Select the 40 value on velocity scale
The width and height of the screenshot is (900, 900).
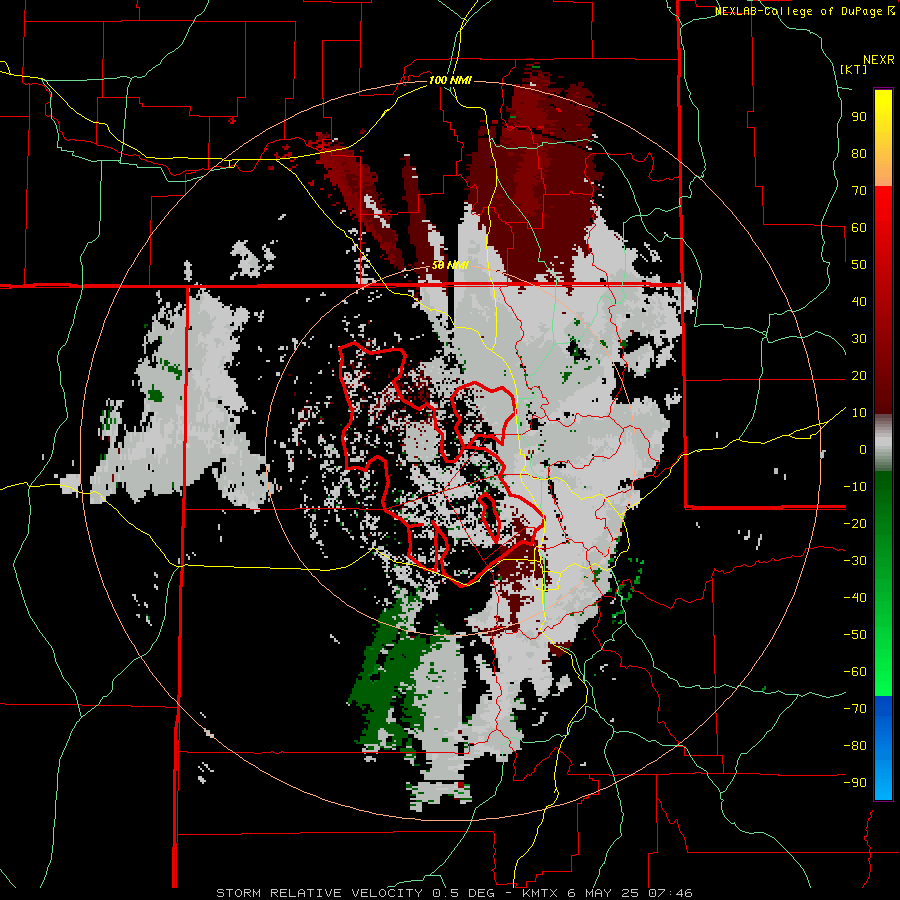point(859,301)
